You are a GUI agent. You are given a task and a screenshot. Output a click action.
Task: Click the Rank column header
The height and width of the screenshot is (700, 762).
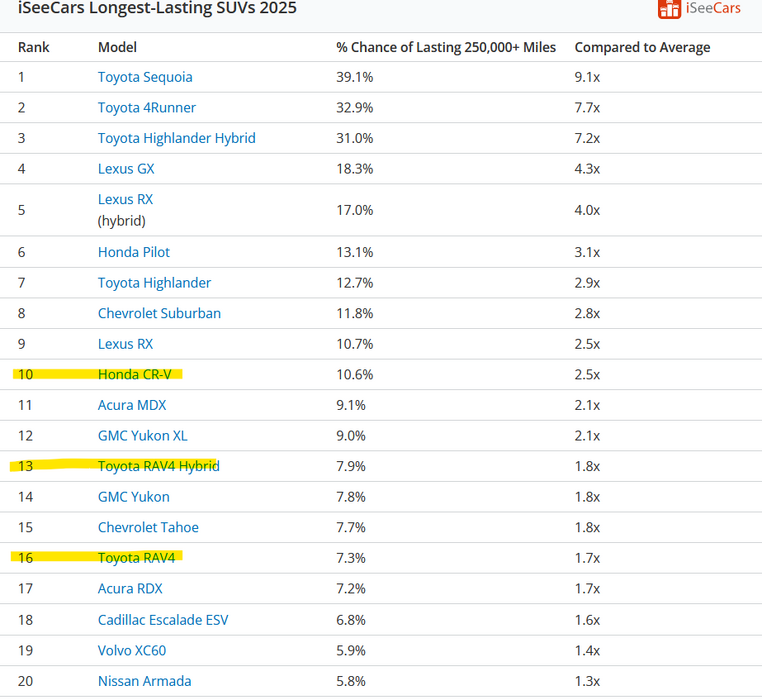(x=33, y=47)
